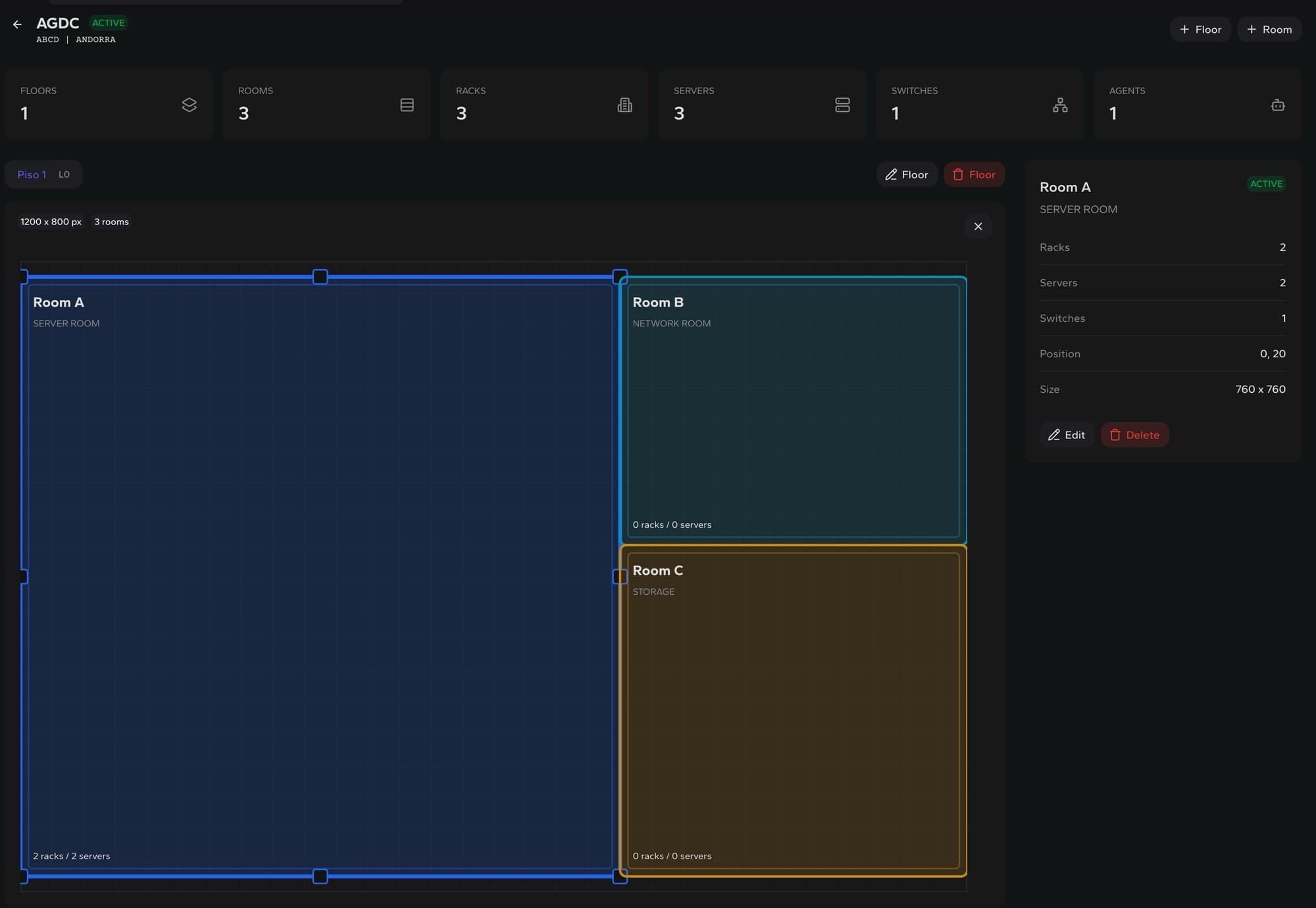Delete Room A from the details panel

click(x=1134, y=435)
